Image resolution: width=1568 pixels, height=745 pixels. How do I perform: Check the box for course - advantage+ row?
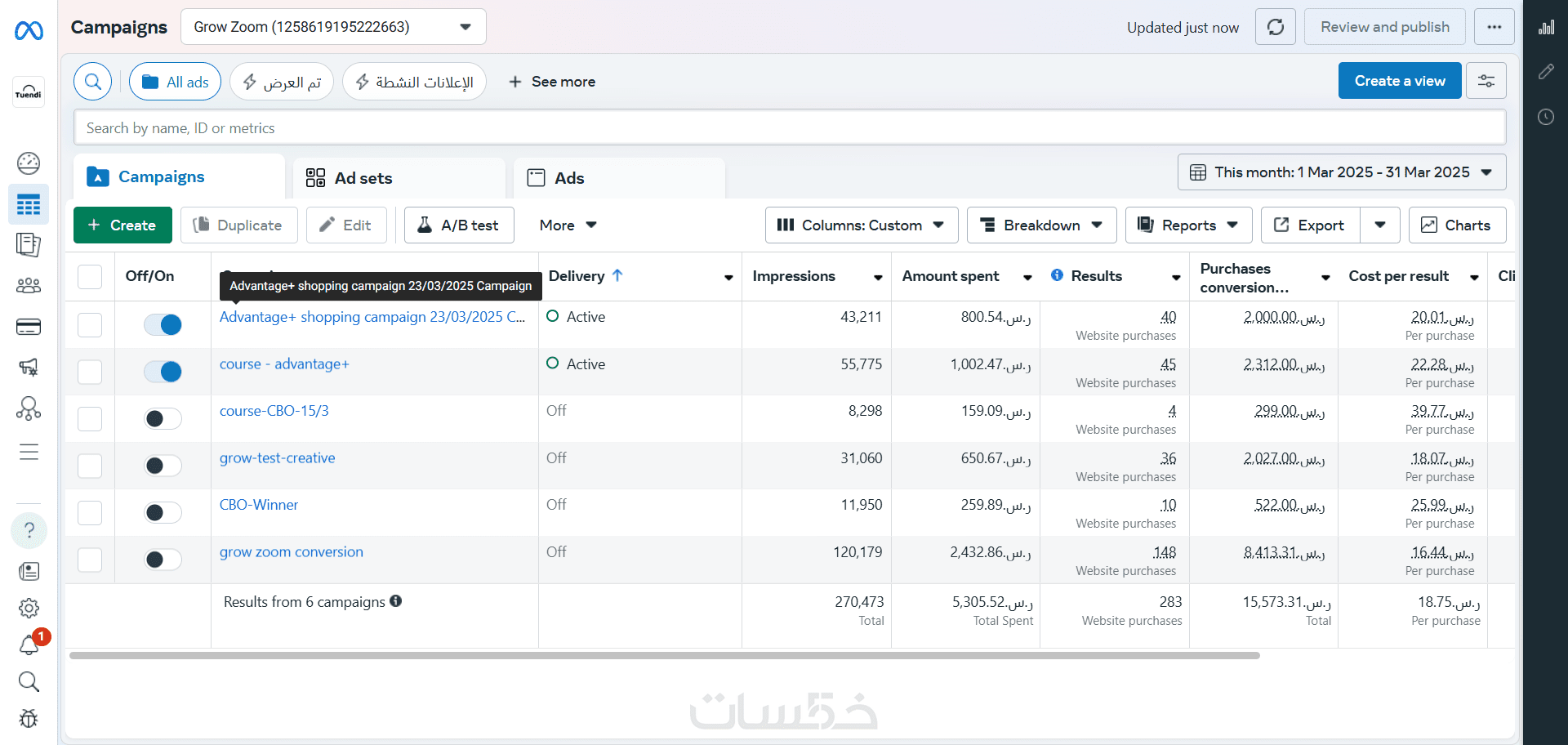[x=90, y=372]
